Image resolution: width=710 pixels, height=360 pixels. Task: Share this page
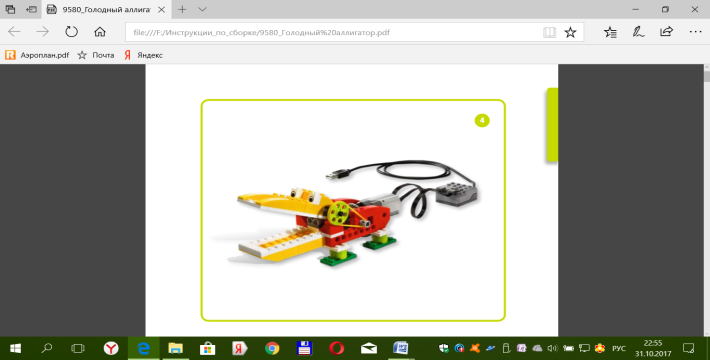click(x=667, y=32)
